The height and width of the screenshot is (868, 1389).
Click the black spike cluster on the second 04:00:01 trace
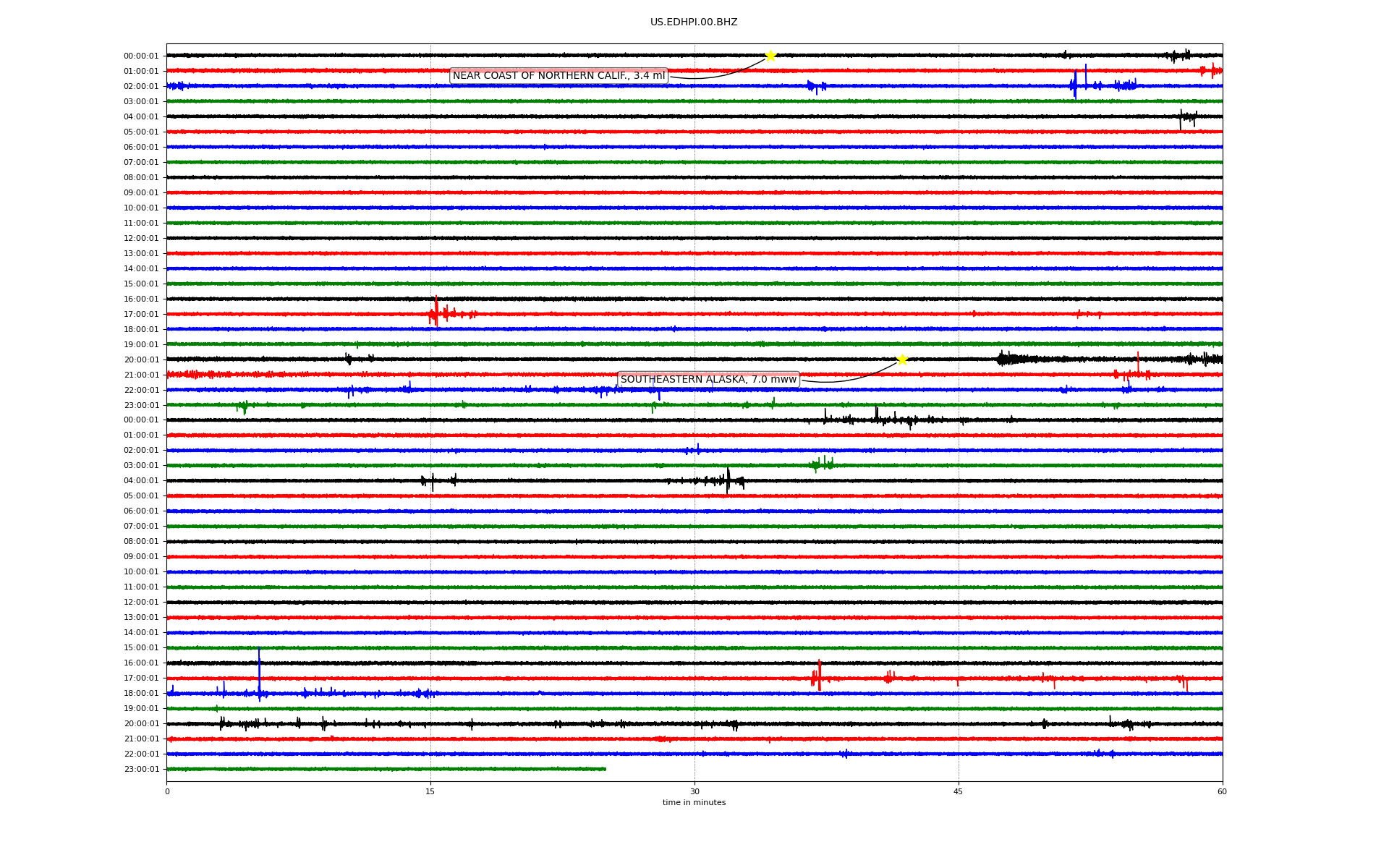726,480
